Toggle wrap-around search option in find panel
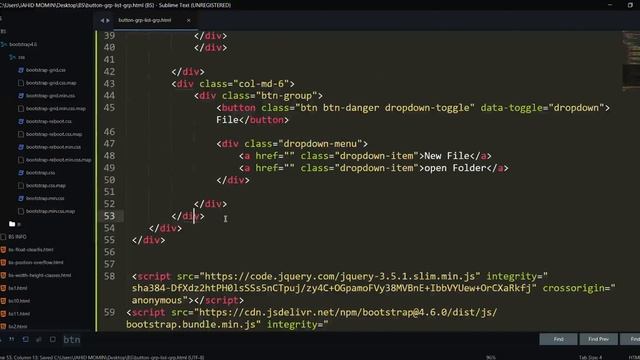This screenshot has height=360, width=640. click(25, 339)
